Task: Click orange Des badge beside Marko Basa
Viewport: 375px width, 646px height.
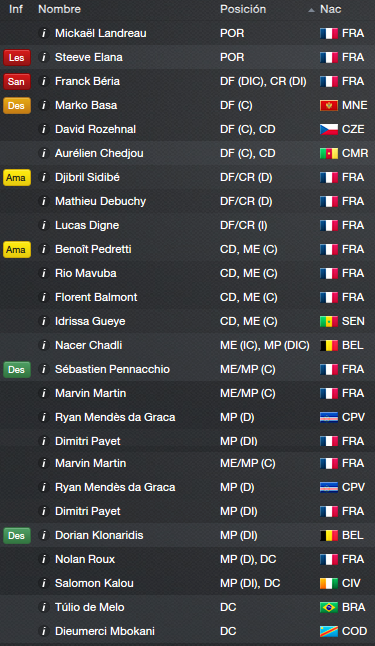Action: 16,105
